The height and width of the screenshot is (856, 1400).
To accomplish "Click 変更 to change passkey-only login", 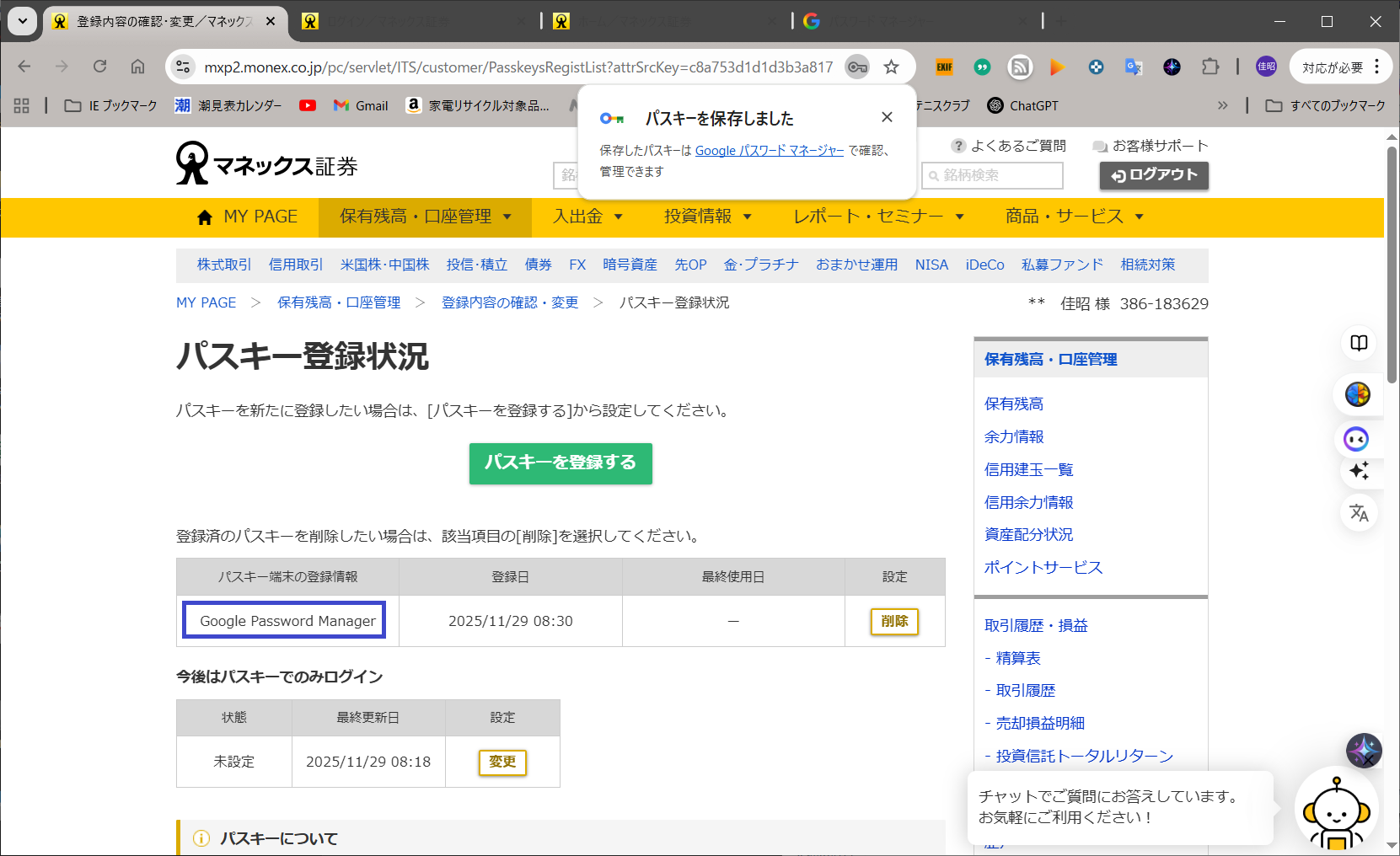I will tap(502, 762).
